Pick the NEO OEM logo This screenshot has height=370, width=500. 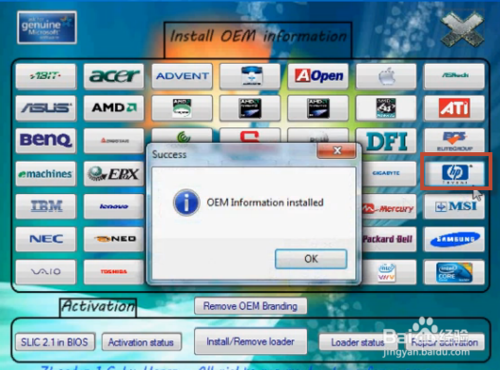114,239
